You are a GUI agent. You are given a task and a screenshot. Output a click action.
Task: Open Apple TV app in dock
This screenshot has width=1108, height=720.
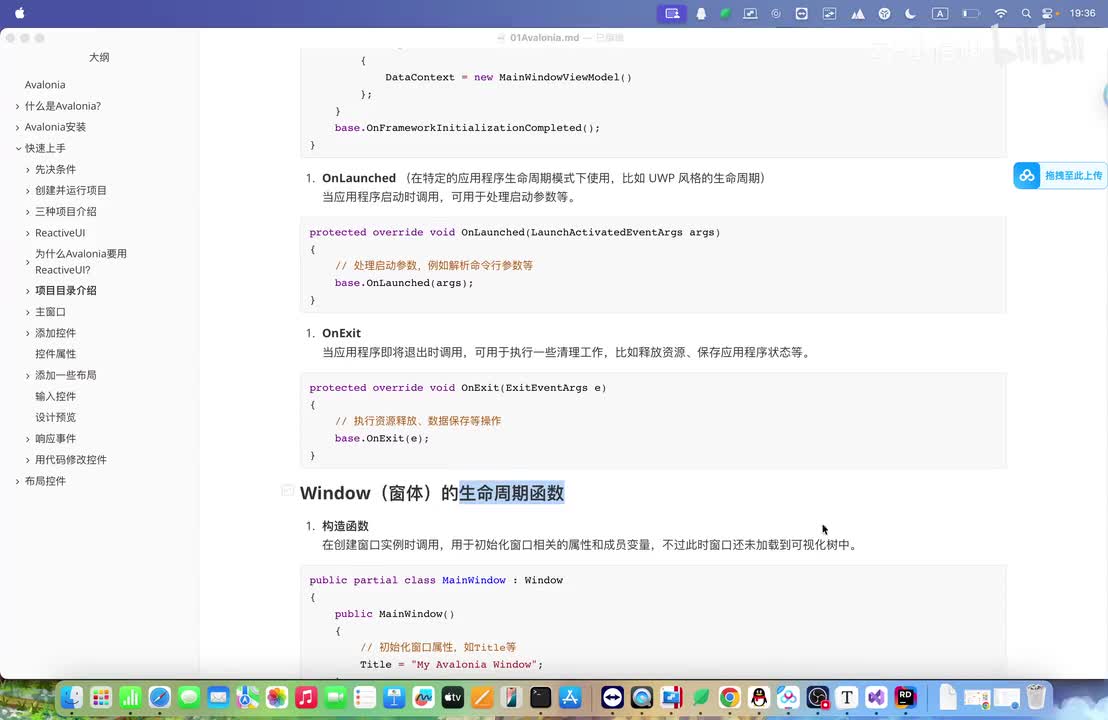pyautogui.click(x=452, y=698)
